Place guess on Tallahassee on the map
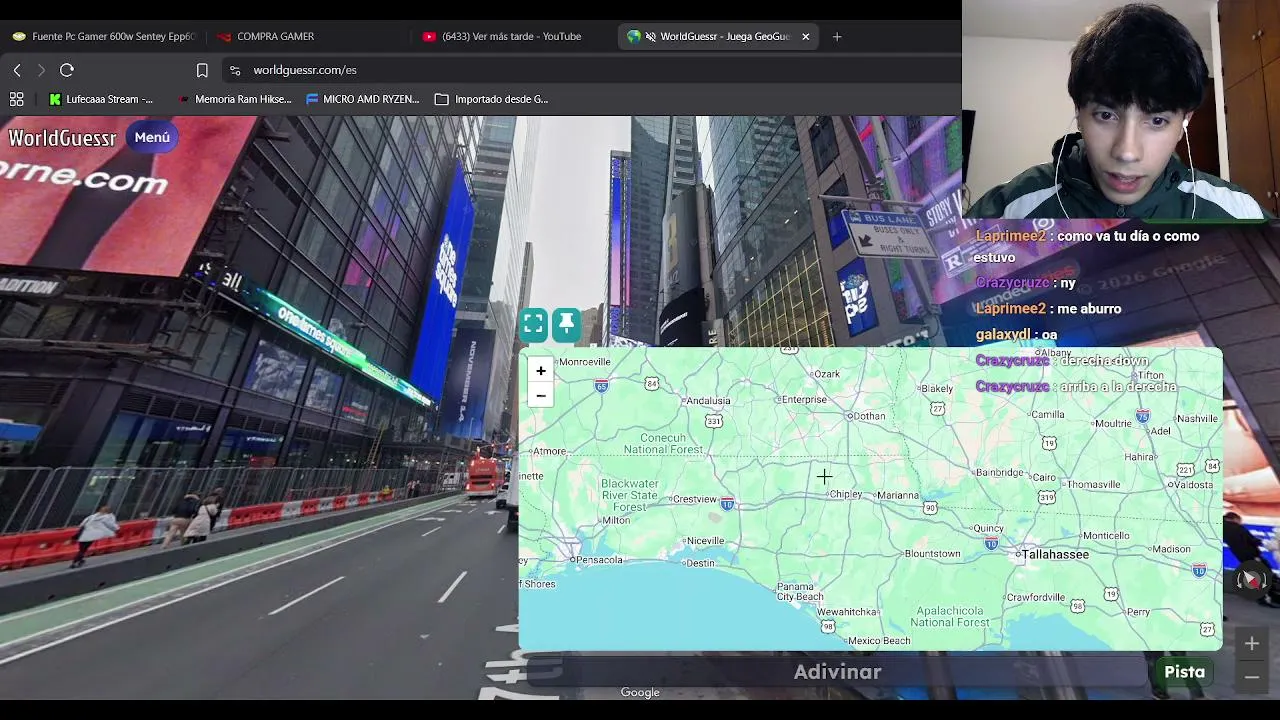Screen dimensions: 1280x720 point(1055,554)
